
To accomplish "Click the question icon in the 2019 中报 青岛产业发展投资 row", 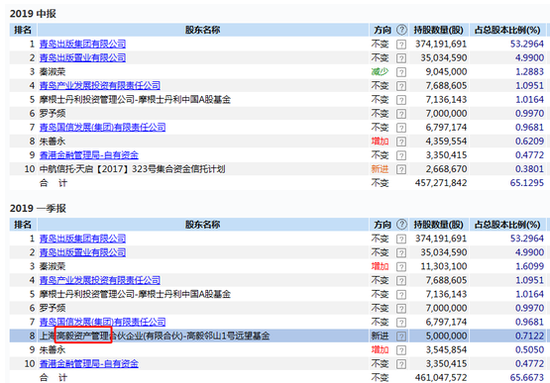I will [x=401, y=86].
